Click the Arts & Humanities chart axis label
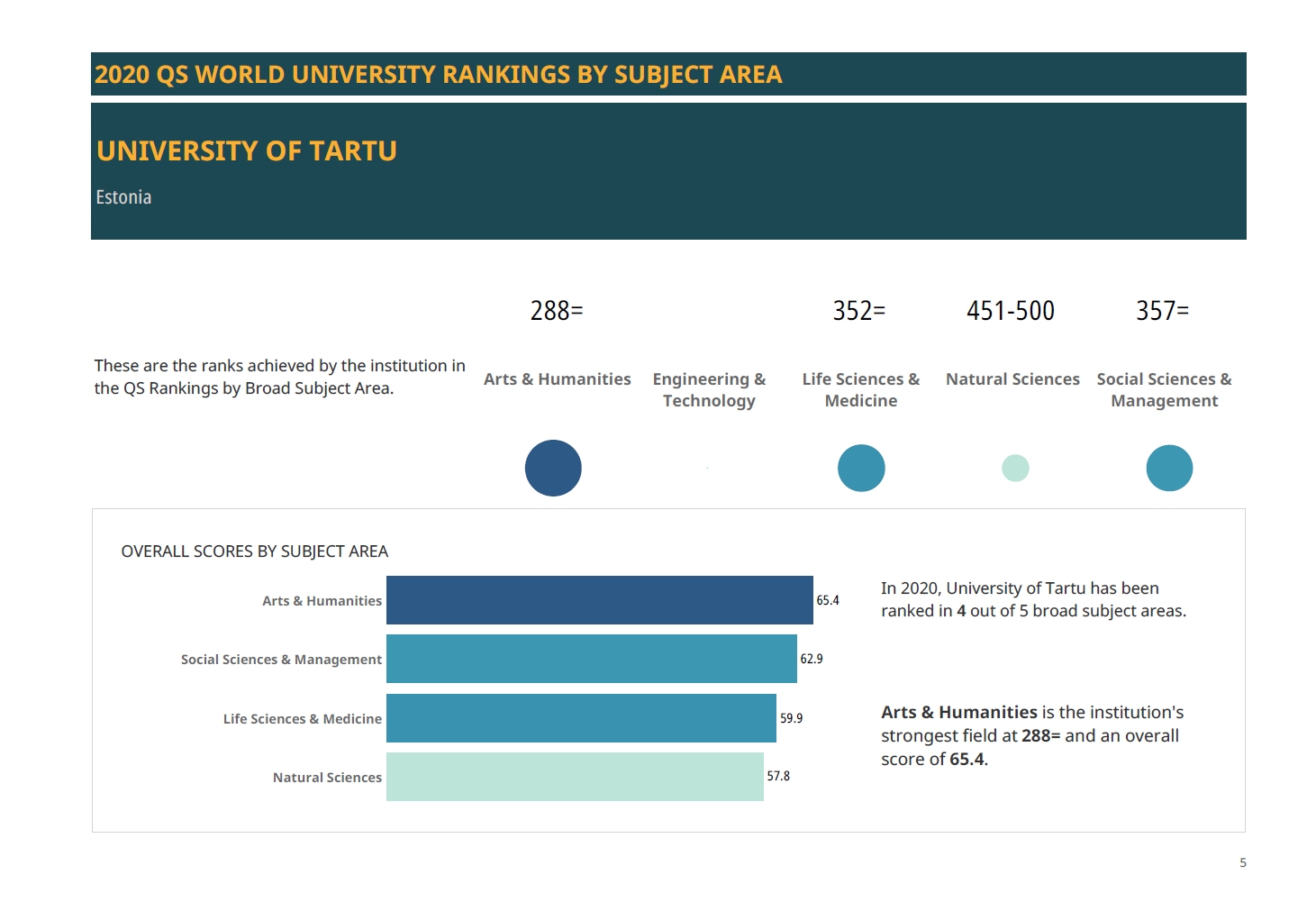1316x902 pixels. coord(322,601)
